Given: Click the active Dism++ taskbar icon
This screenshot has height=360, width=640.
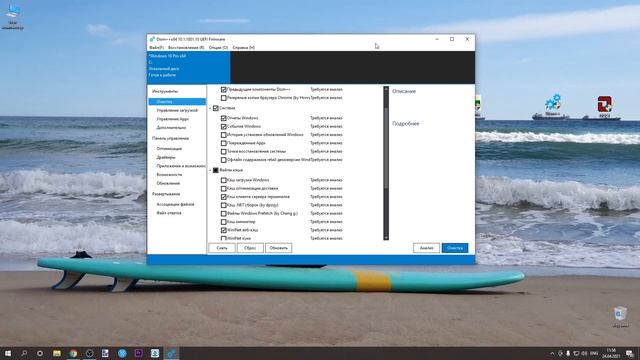Looking at the screenshot, I should [x=171, y=353].
